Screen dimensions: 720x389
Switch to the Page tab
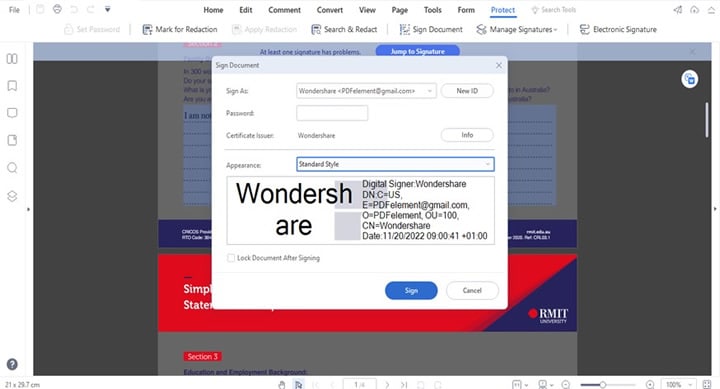point(399,10)
